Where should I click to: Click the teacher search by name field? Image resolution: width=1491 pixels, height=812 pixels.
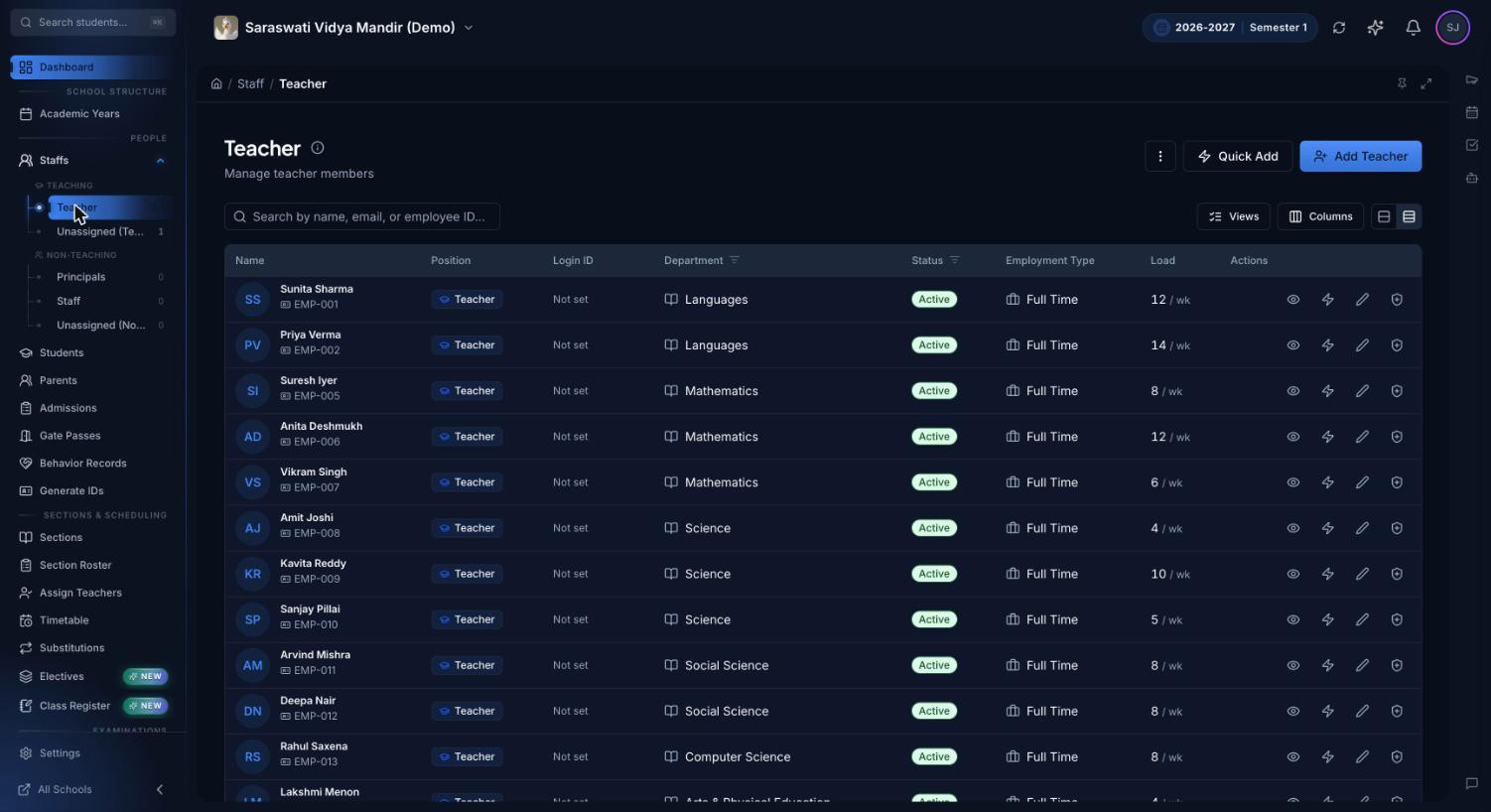[x=362, y=216]
